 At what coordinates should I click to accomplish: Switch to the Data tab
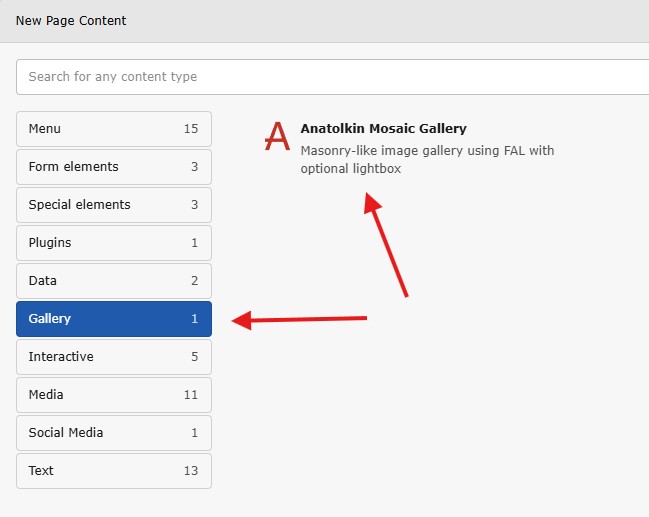click(x=100, y=281)
